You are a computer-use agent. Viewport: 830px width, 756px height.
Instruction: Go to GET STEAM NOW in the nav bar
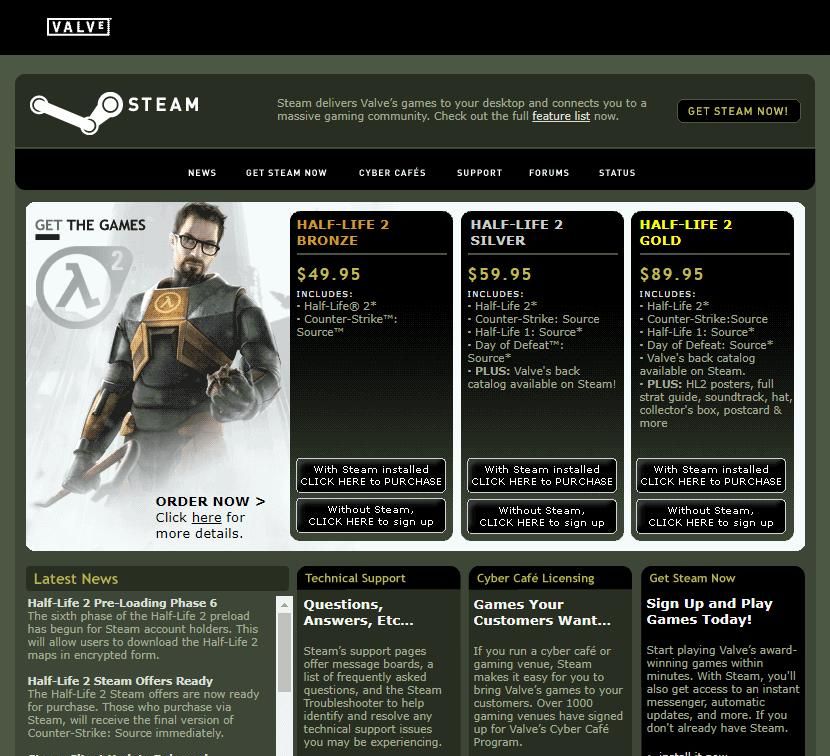click(286, 173)
